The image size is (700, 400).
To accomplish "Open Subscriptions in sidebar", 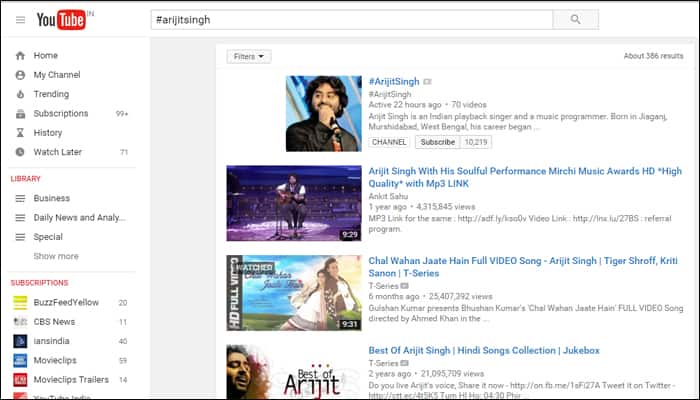I will click(61, 113).
